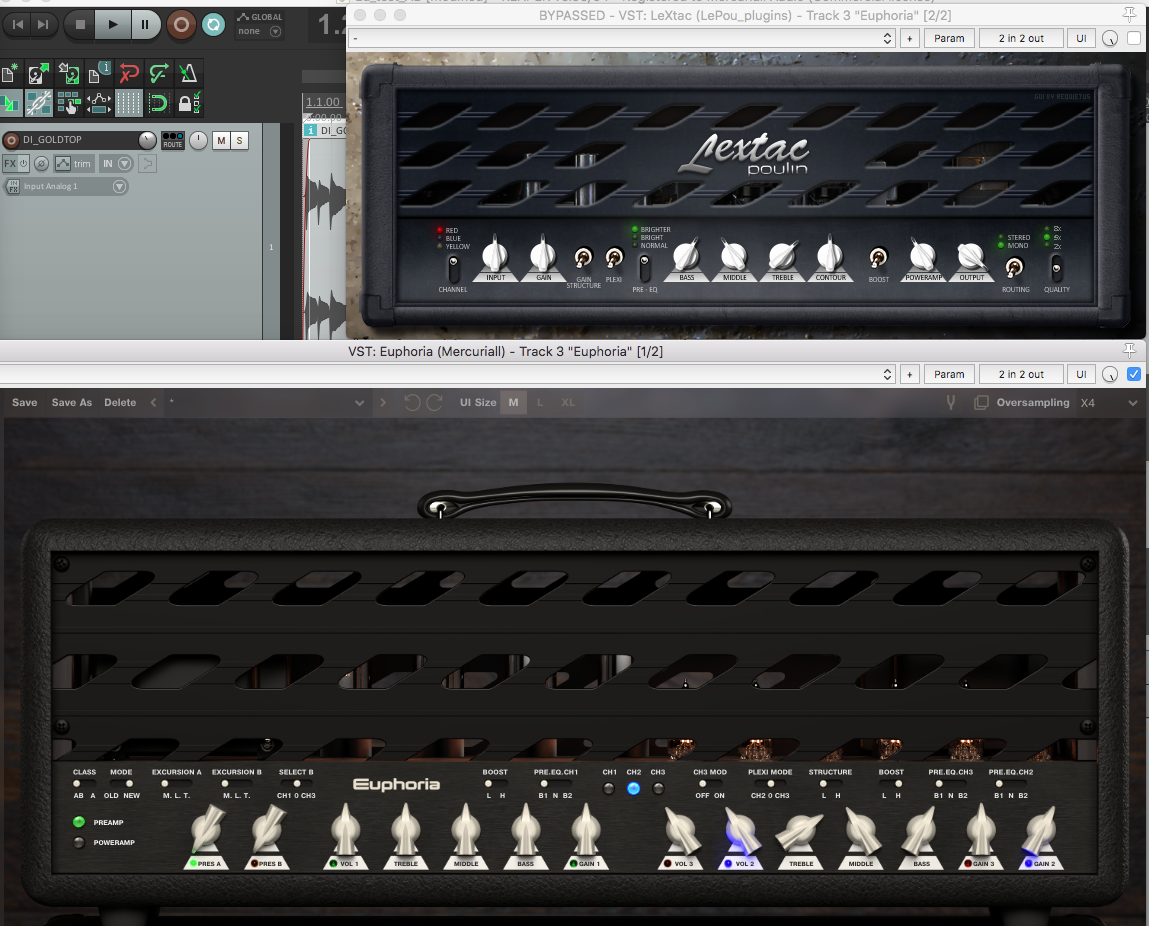Toggle the auto-crossfade toolbar icon

tap(10, 103)
